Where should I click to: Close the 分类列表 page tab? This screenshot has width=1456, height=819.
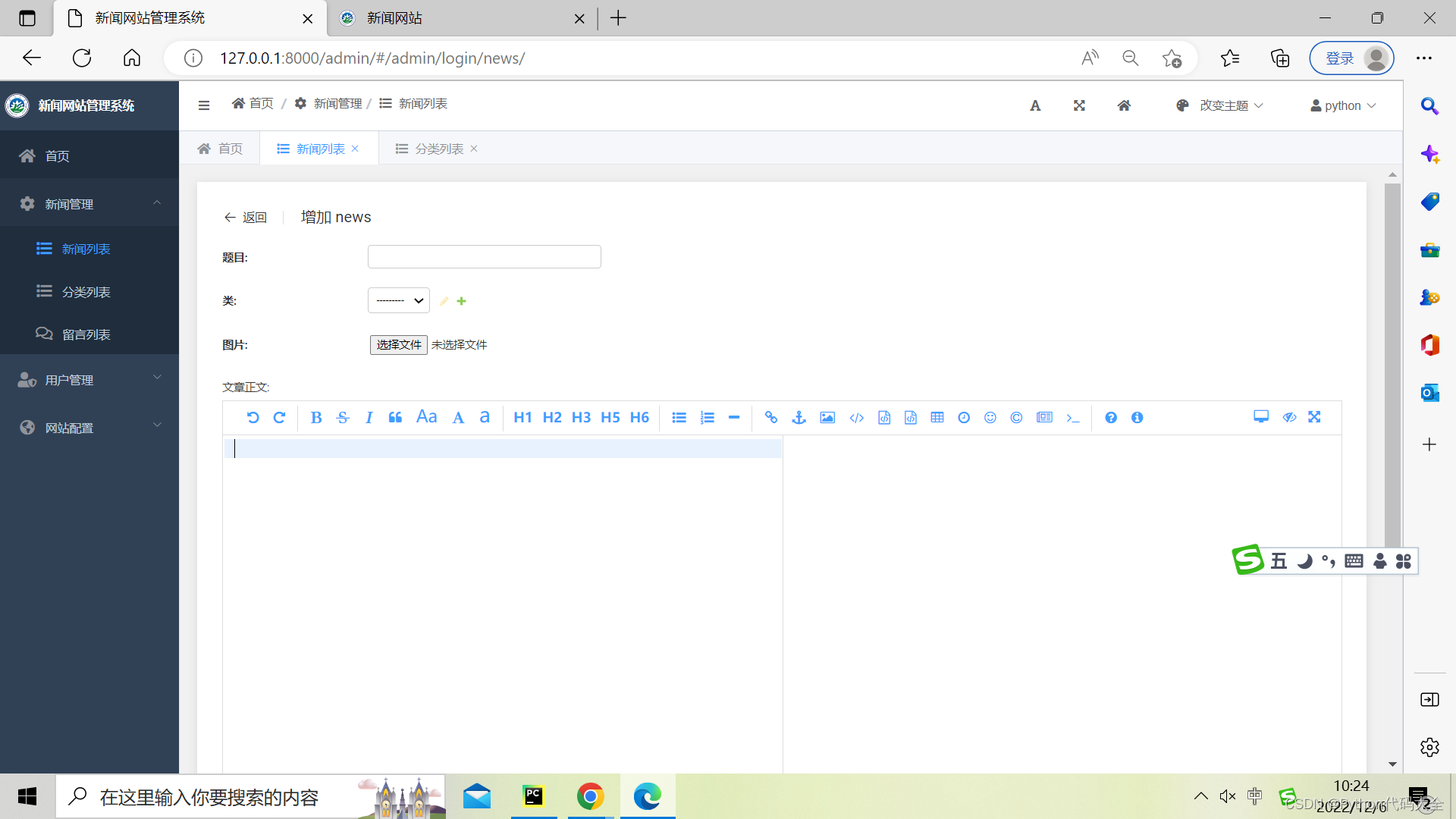474,149
